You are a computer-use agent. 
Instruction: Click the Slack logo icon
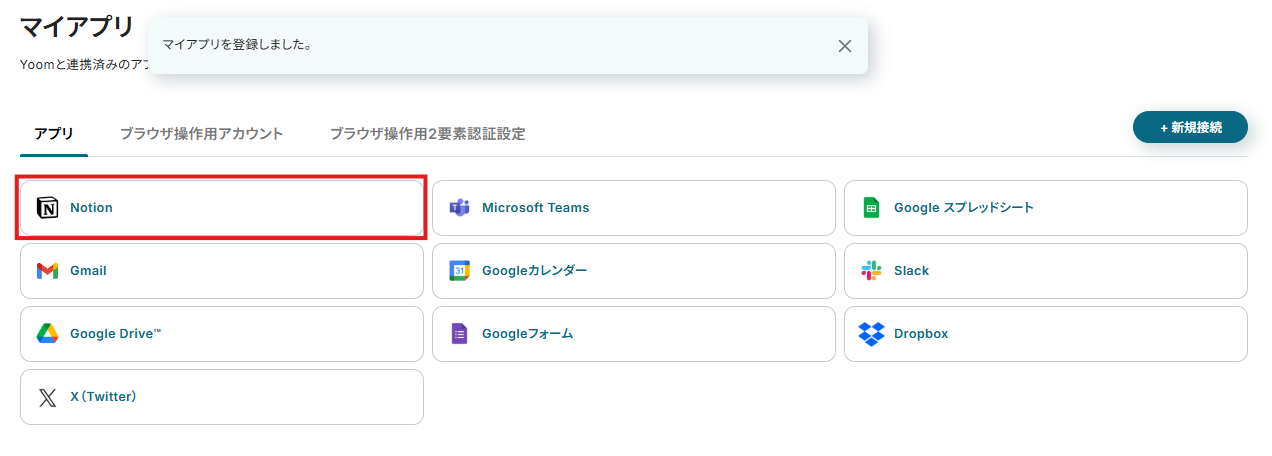coord(871,271)
